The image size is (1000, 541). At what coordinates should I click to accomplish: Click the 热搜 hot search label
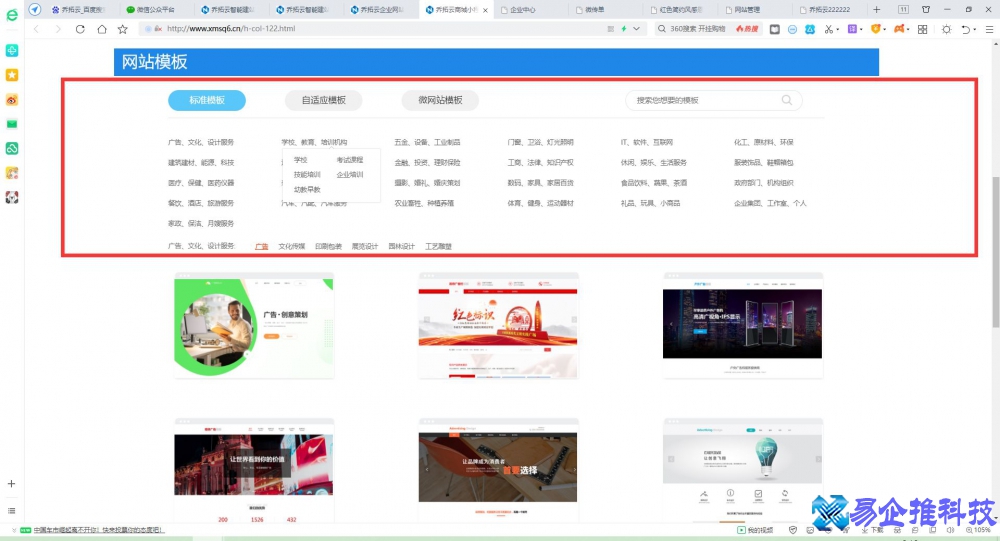pos(747,29)
